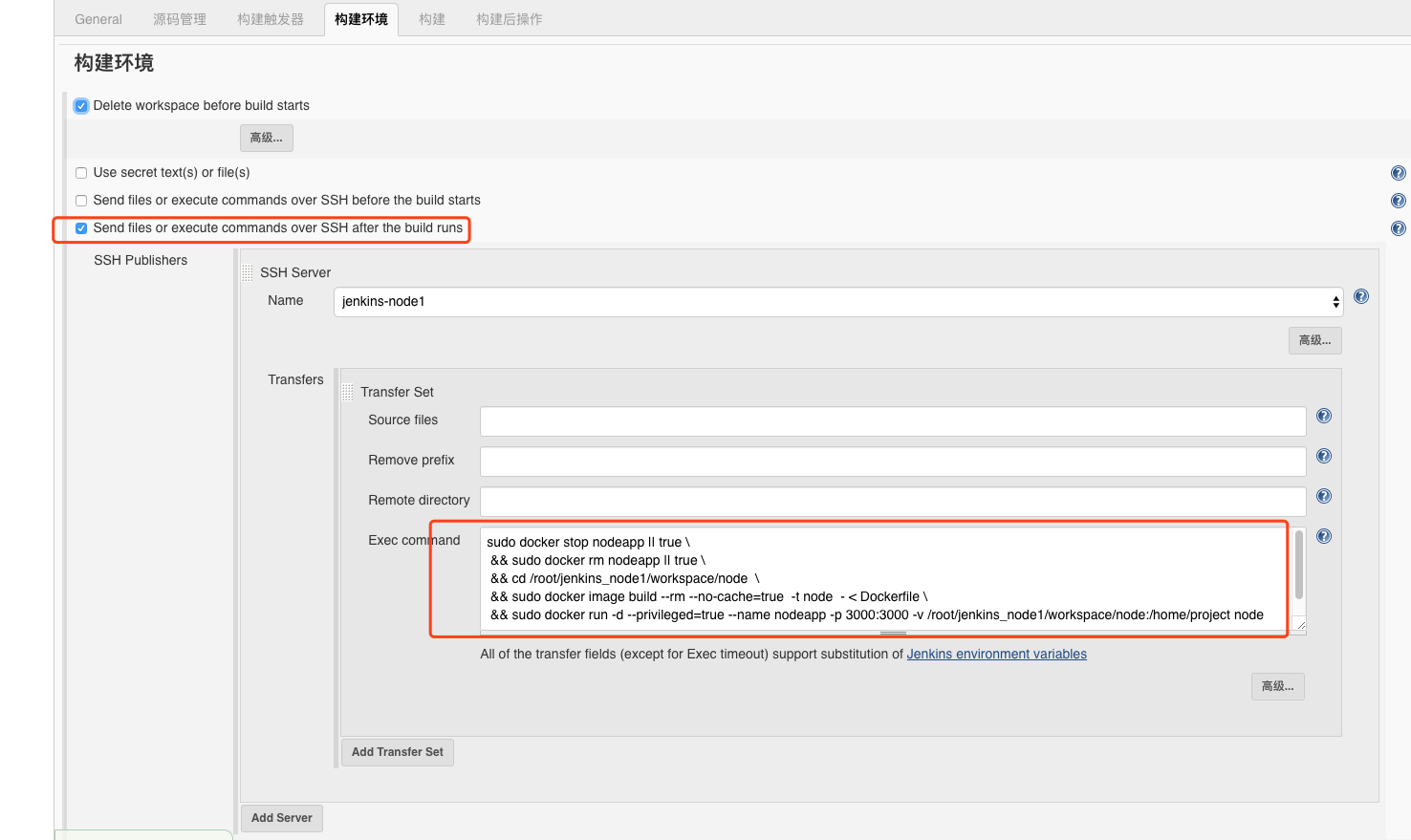Select the 构建环境 tab
Viewport: 1411px width, 840px height.
coord(361,19)
